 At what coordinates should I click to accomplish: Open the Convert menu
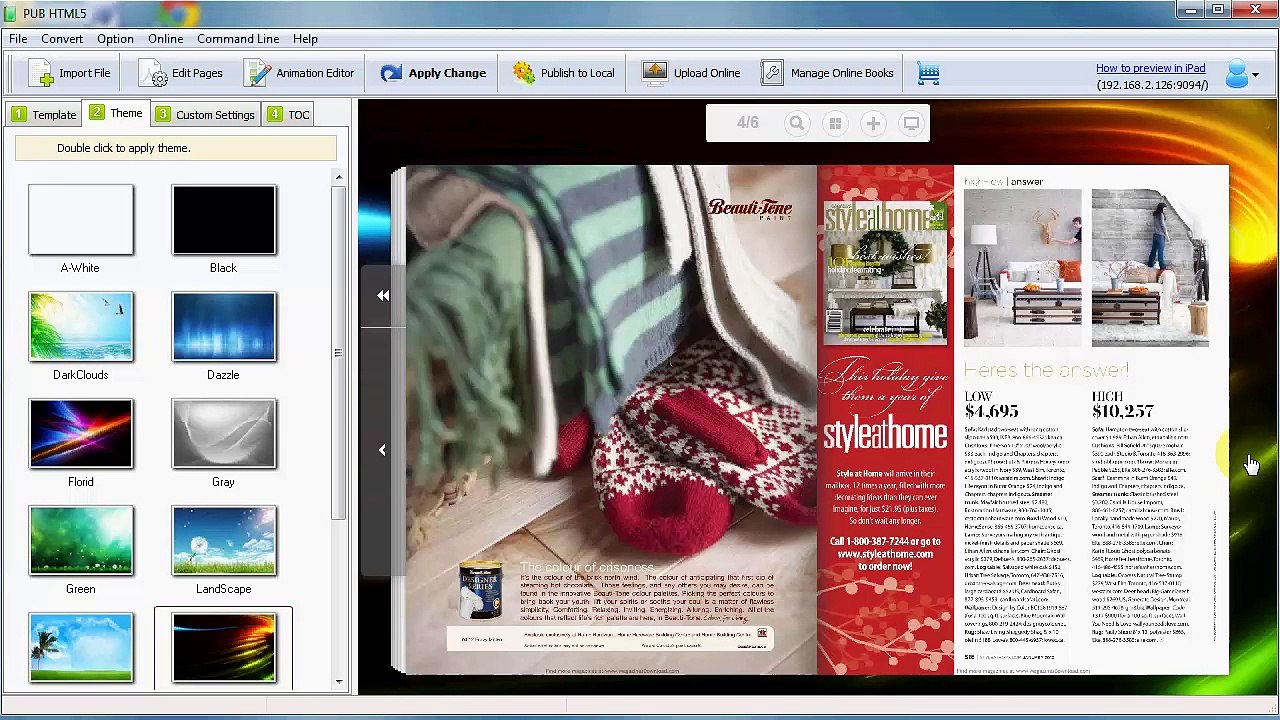pos(62,39)
